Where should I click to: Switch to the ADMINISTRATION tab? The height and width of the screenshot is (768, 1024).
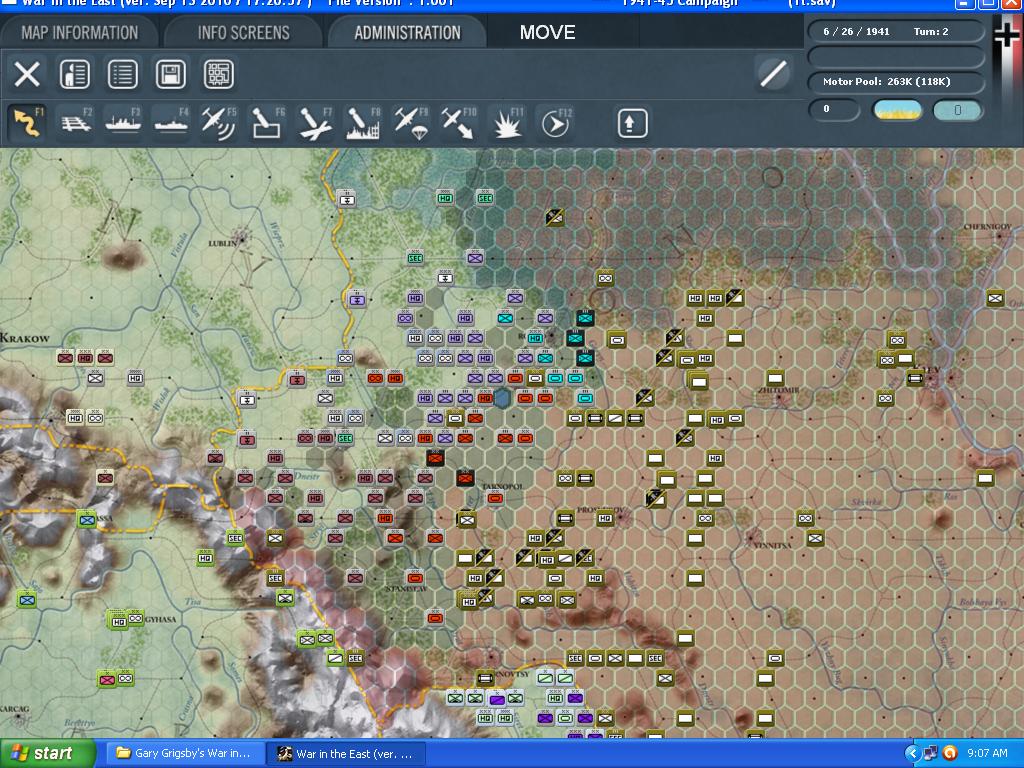coord(408,32)
